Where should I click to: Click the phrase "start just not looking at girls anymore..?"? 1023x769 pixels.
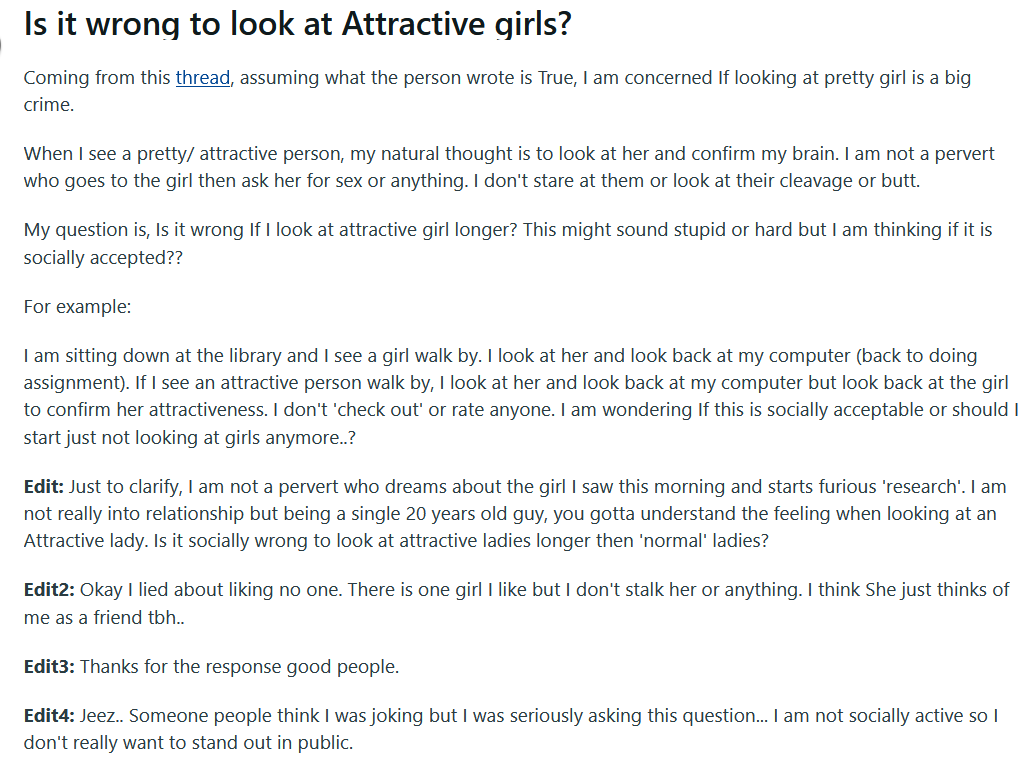(190, 438)
